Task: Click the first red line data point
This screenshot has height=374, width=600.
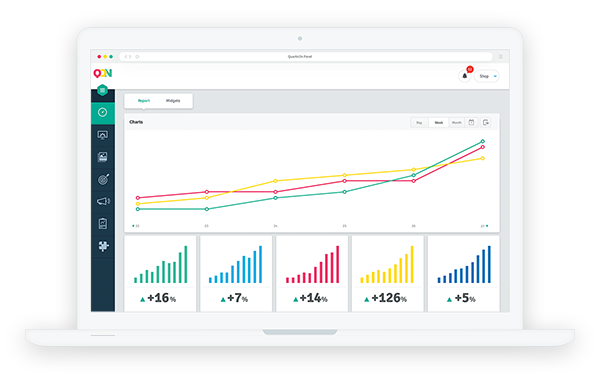Action: click(x=138, y=198)
